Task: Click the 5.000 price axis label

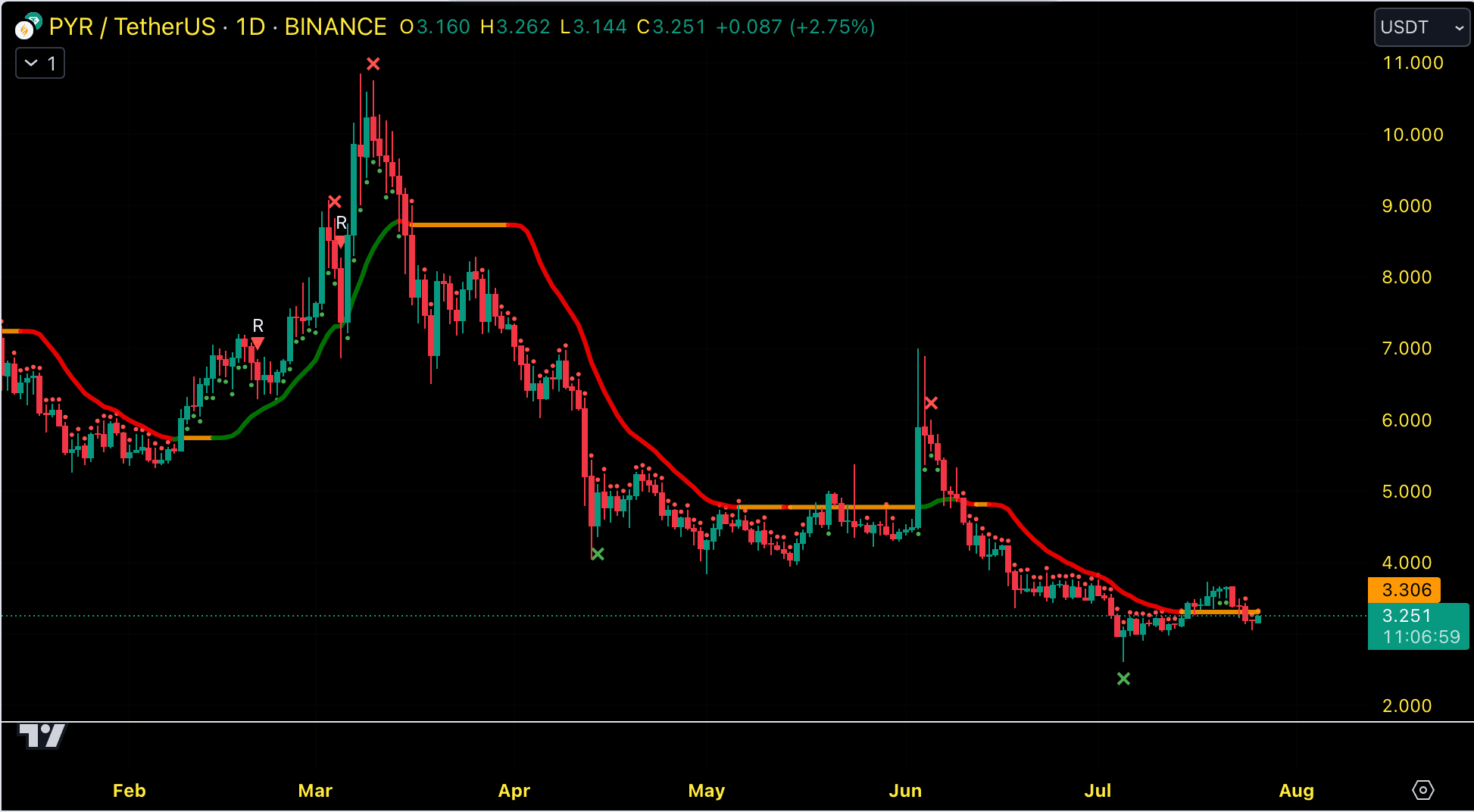Action: click(1407, 492)
